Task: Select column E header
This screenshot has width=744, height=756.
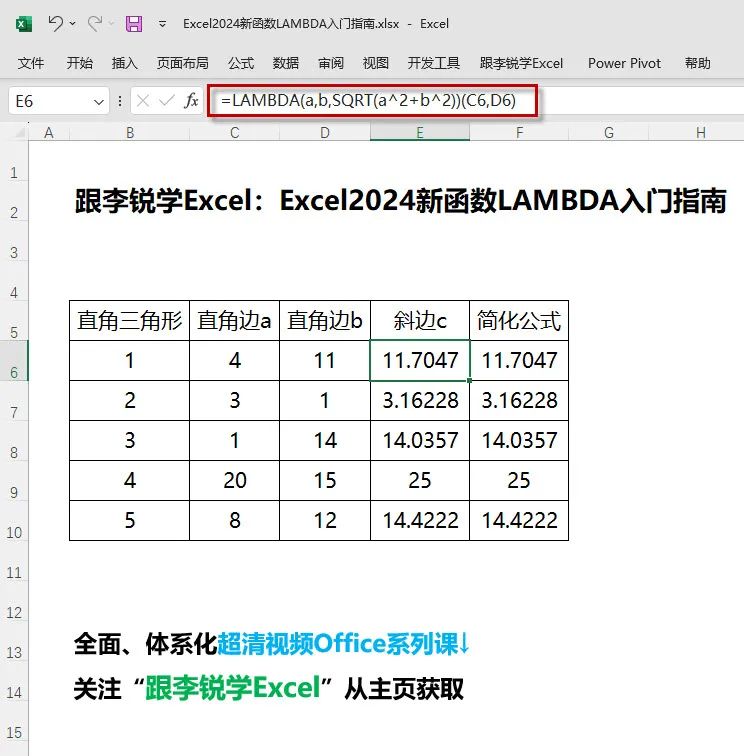Action: tap(420, 133)
